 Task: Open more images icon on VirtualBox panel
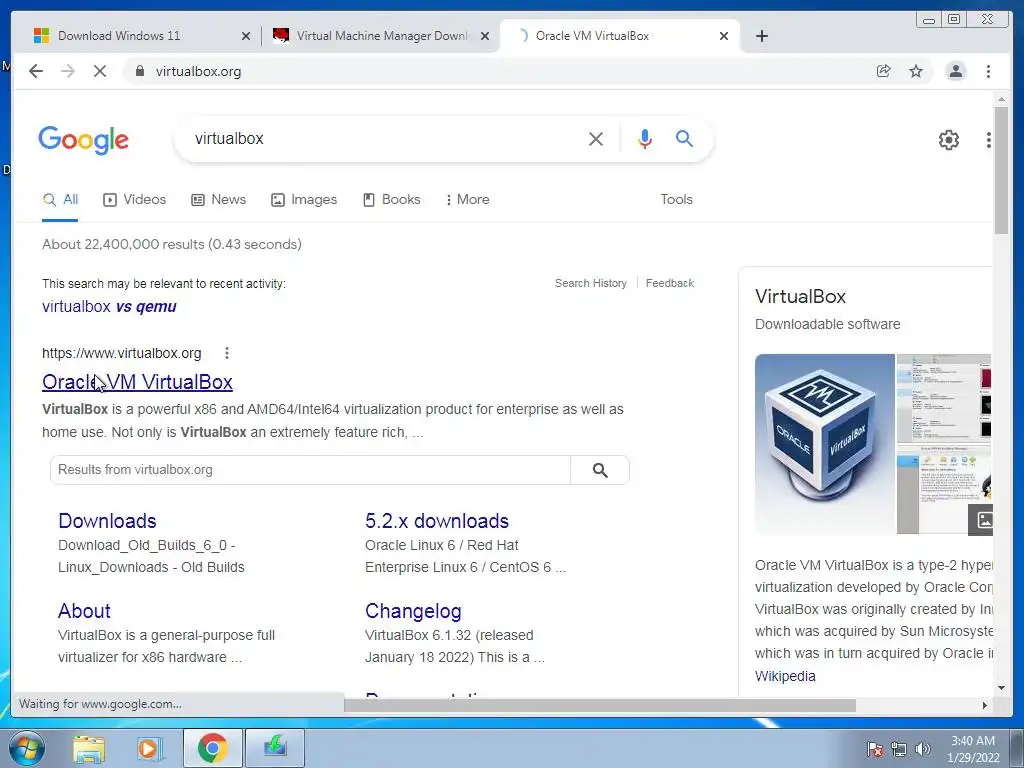point(981,520)
